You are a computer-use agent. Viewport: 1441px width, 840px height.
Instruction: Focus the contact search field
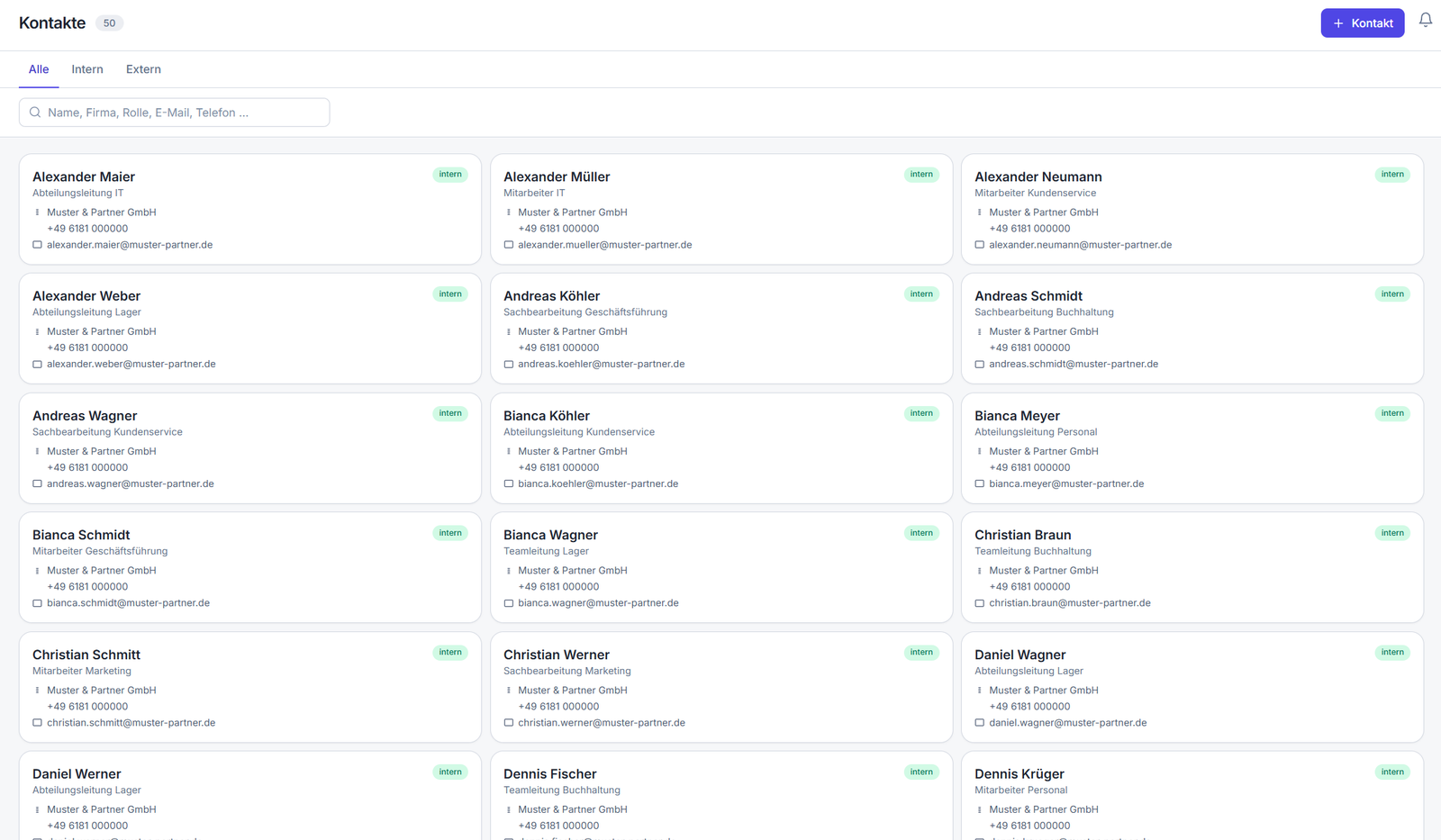174,113
